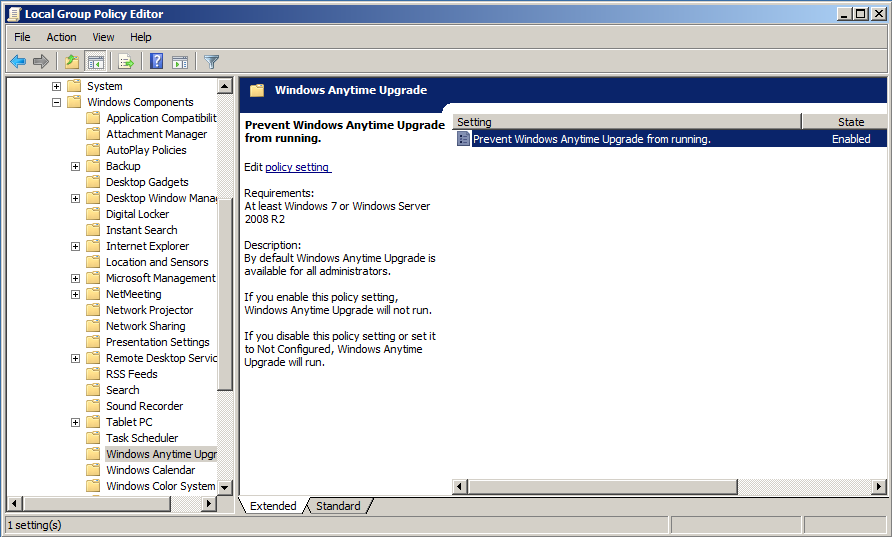The width and height of the screenshot is (892, 537).
Task: Click folder icon next to Desktop Gadgets
Action: pos(93,182)
